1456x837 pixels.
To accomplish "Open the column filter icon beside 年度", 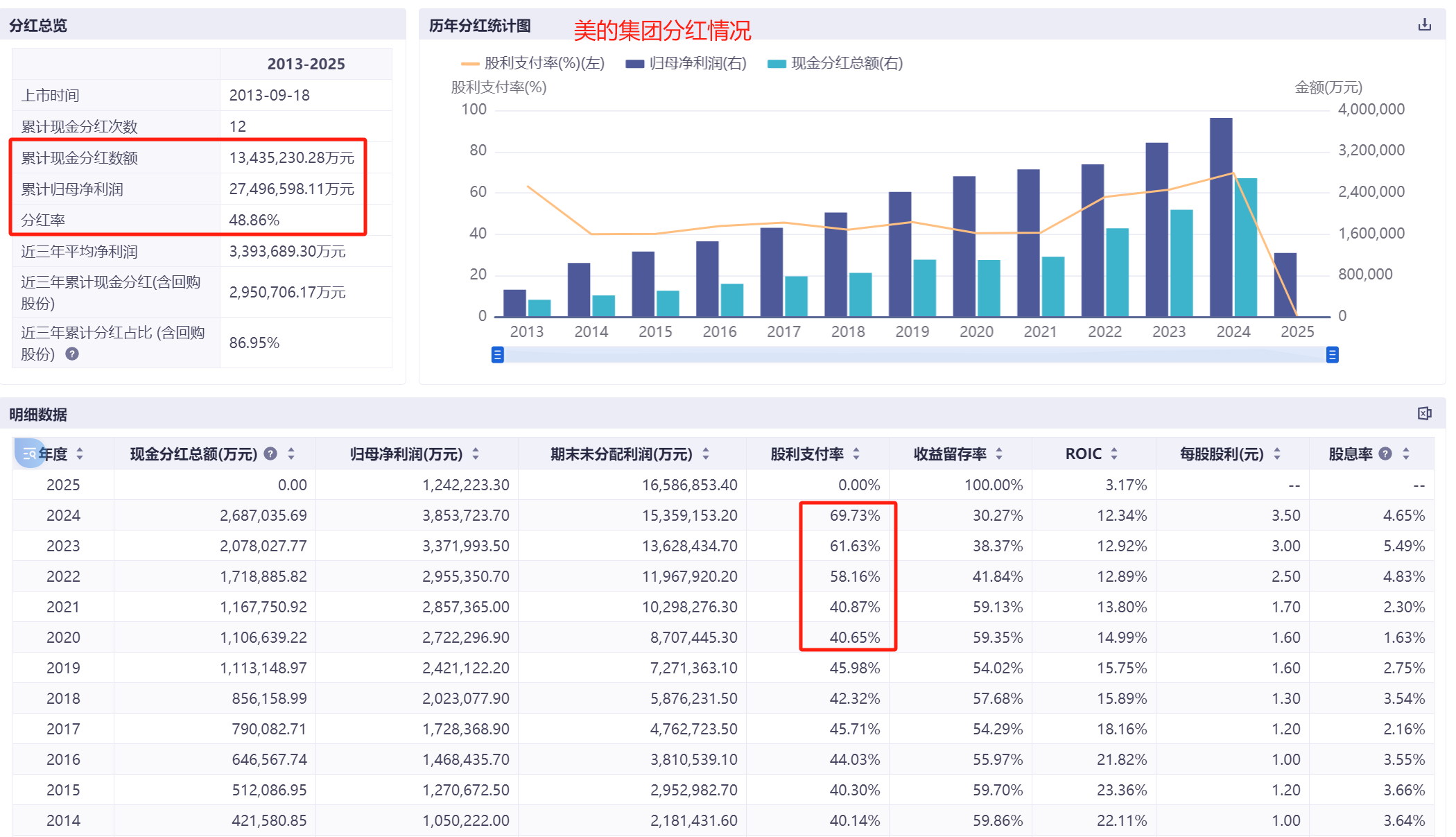I will pyautogui.click(x=29, y=454).
